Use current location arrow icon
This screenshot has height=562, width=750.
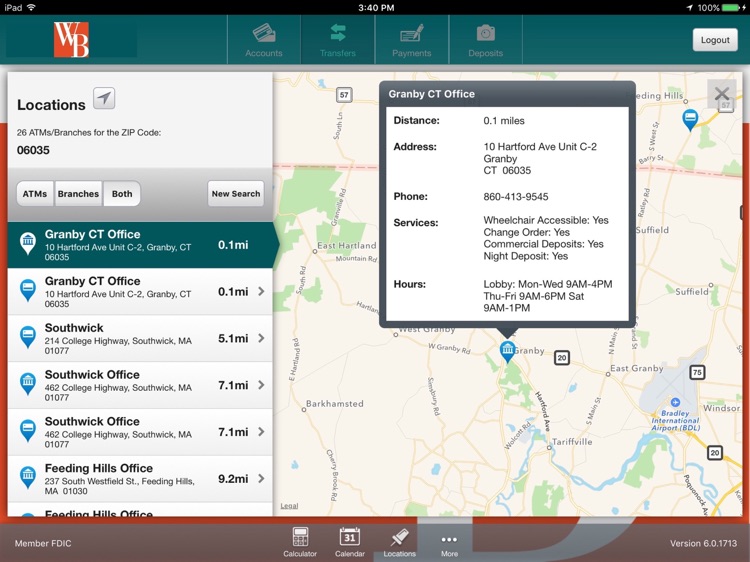pyautogui.click(x=104, y=99)
